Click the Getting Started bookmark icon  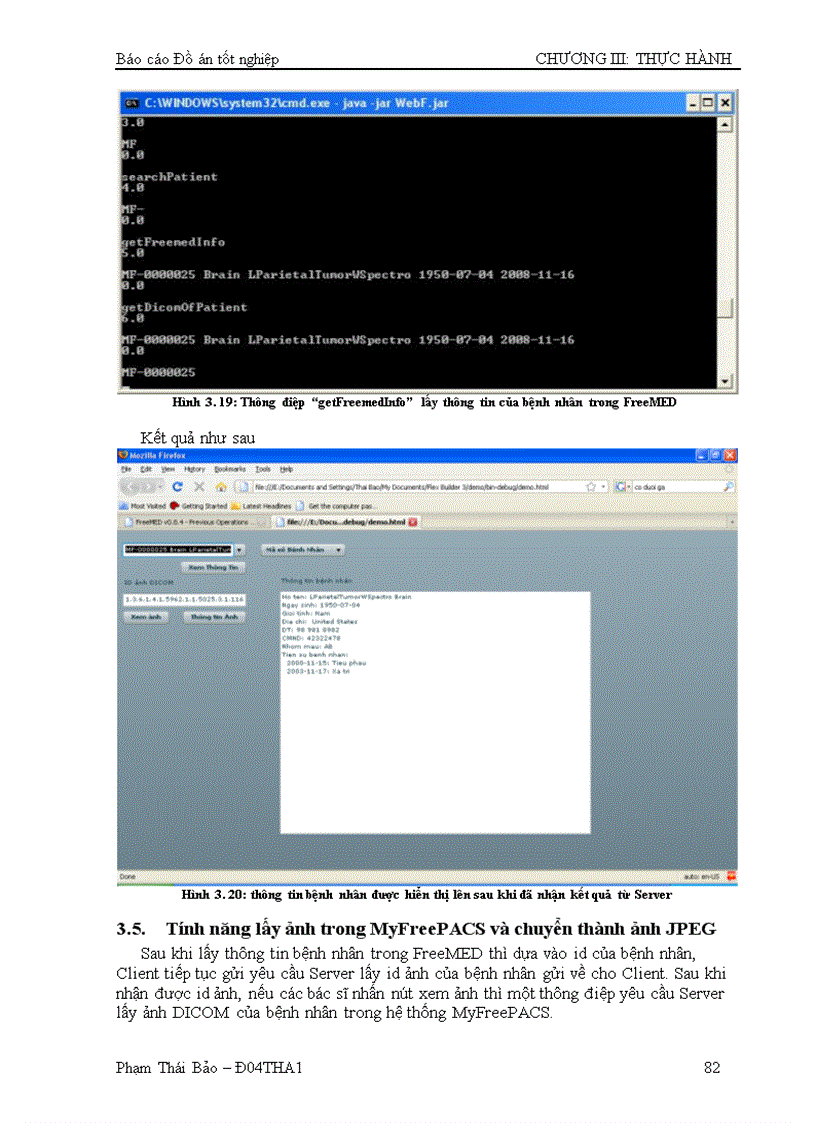tap(175, 505)
